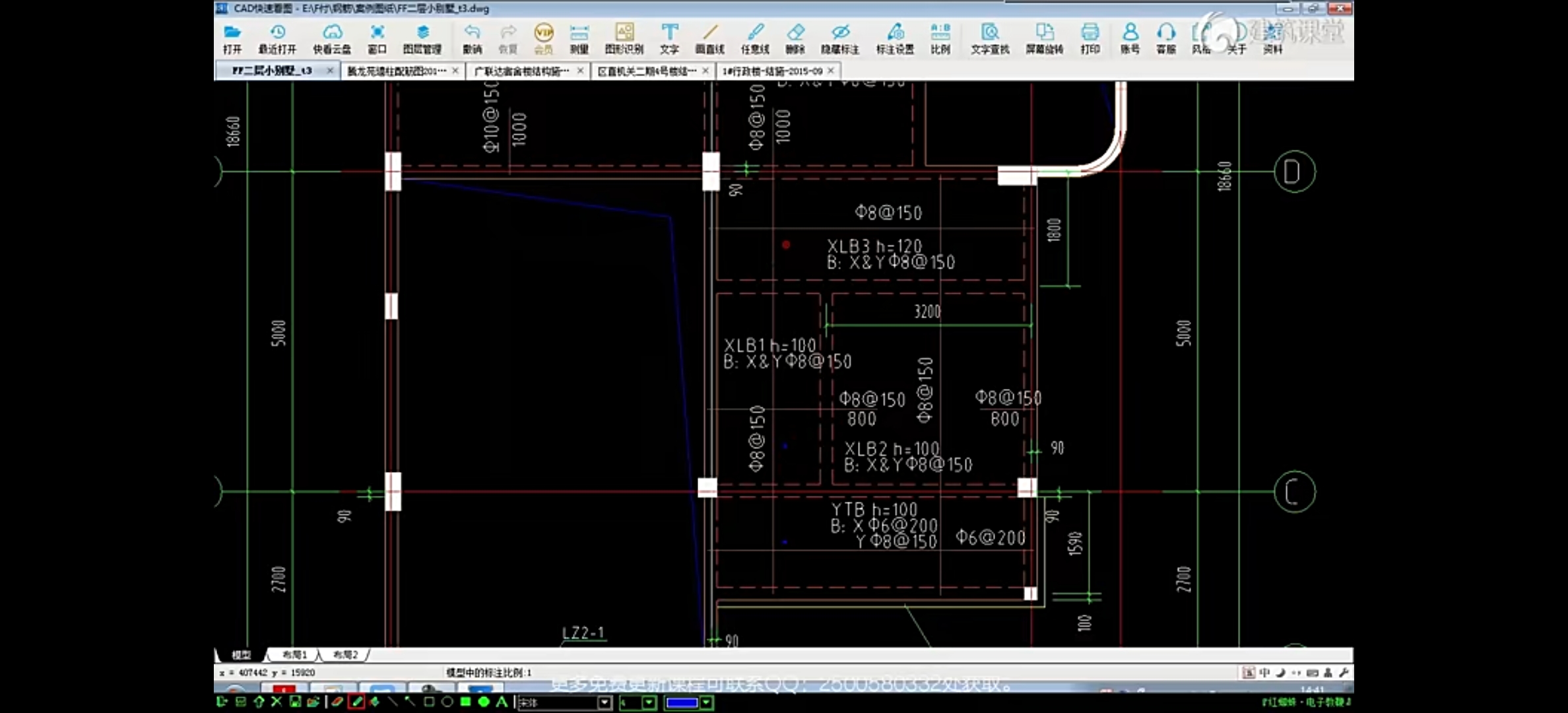Click the 模型中的标注比例:1 status text
The height and width of the screenshot is (713, 1568).
[489, 673]
